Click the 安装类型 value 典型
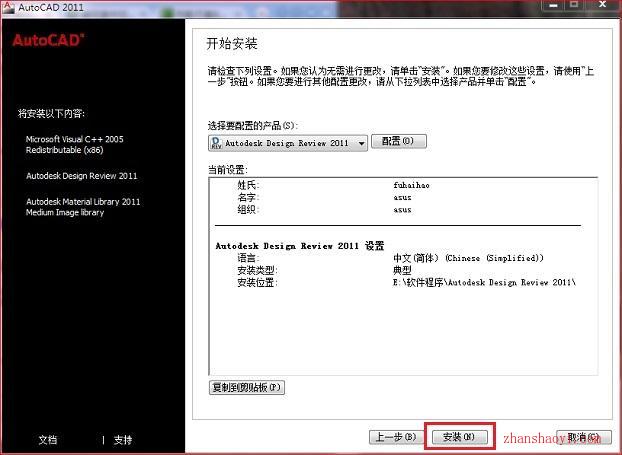 tap(402, 271)
